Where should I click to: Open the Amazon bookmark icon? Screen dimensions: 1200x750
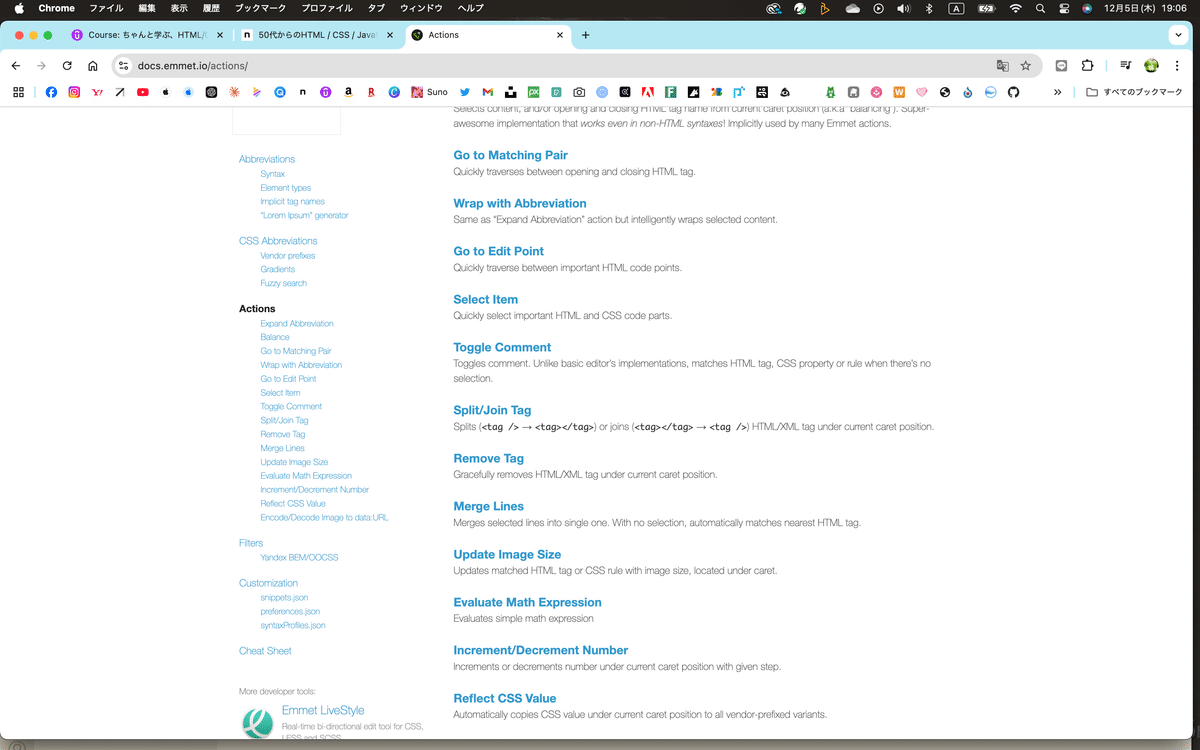coord(348,92)
